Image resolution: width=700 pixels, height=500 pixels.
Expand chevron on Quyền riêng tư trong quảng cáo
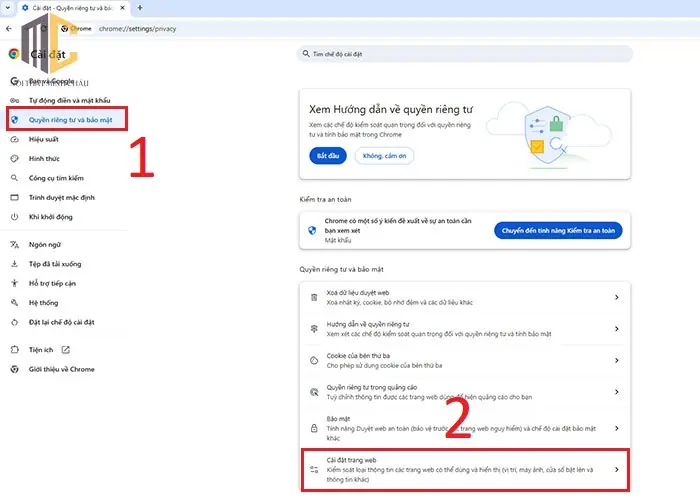coord(617,392)
